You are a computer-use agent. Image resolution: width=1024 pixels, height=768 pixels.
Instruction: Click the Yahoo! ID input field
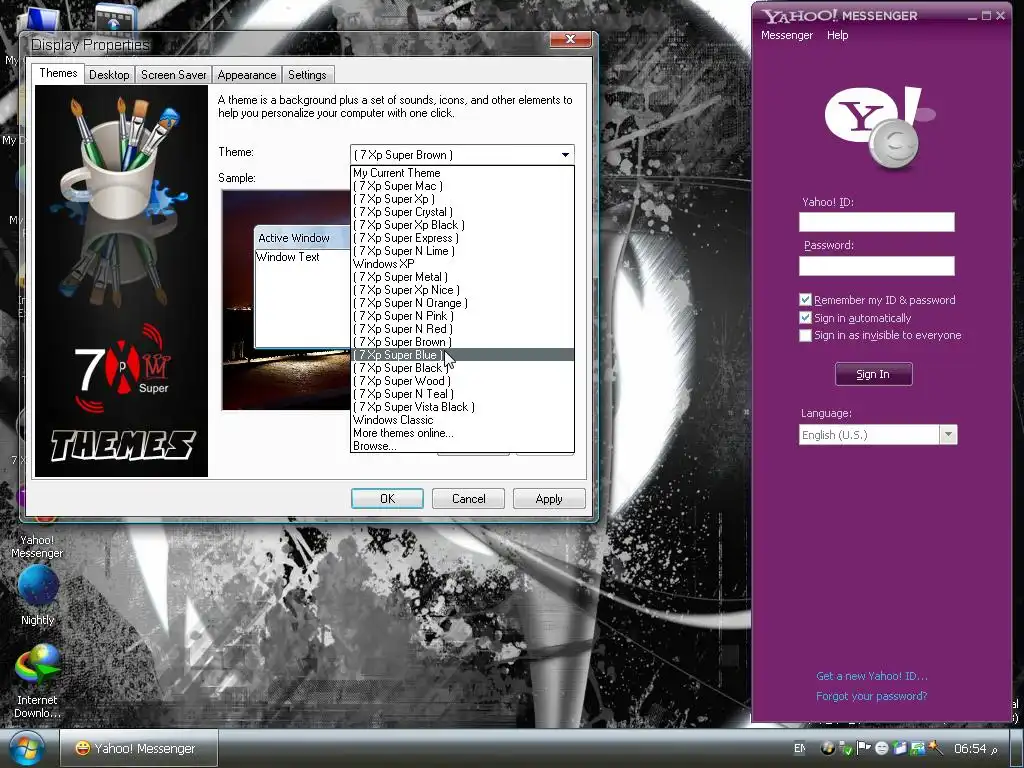tap(876, 222)
